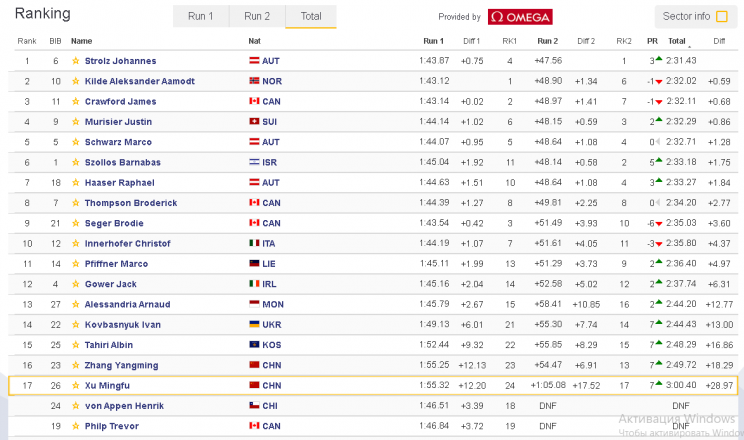
Task: Switch to the Run 1 tab
Action: click(x=201, y=16)
